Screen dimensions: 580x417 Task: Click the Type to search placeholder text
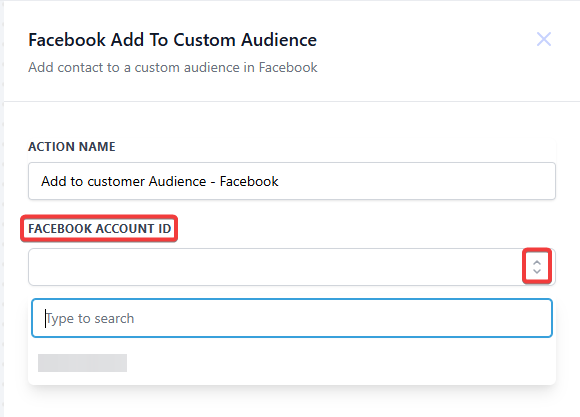pos(90,319)
